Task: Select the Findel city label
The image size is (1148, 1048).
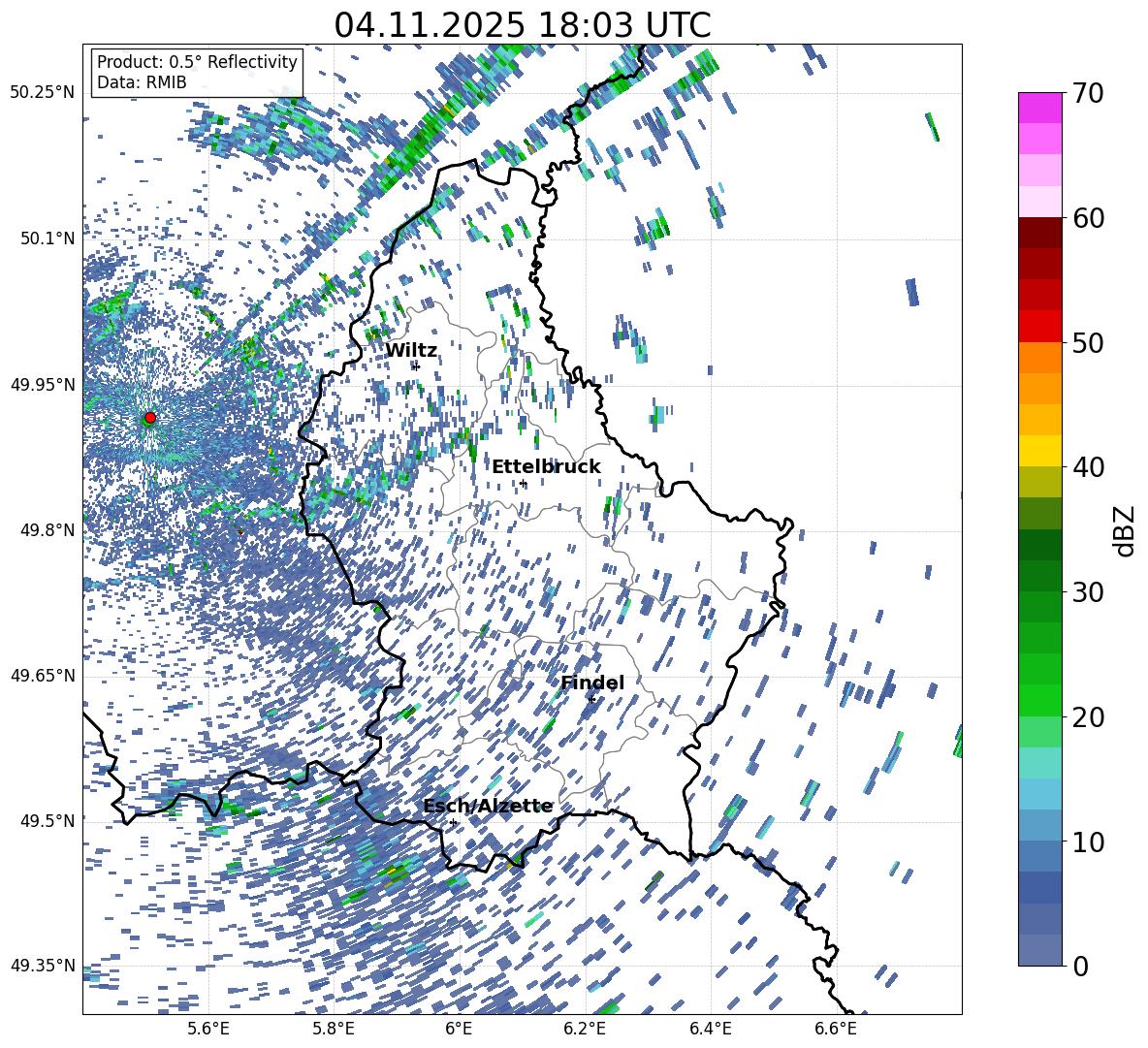Action: 591,683
